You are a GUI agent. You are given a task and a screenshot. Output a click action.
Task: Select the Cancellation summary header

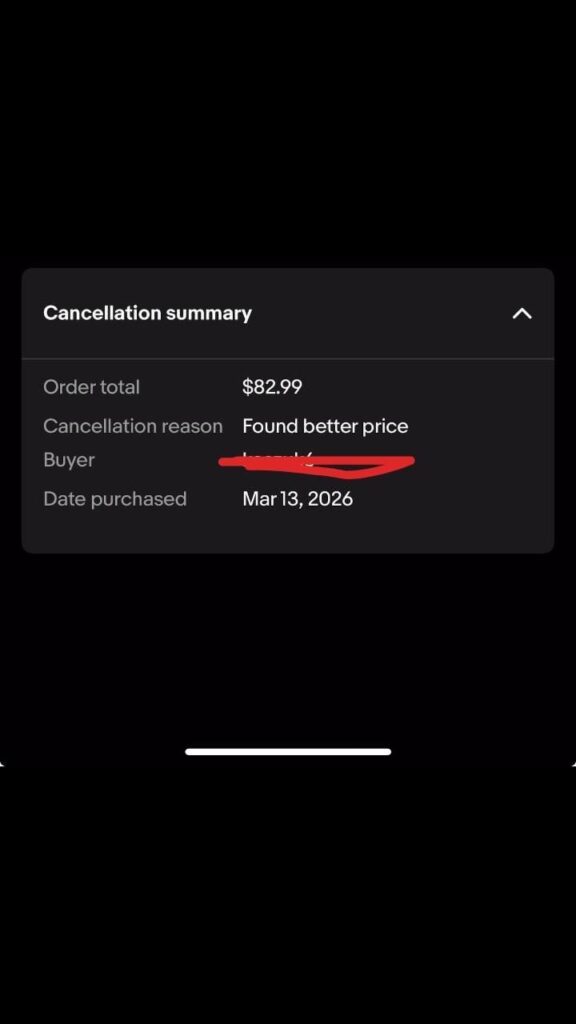[x=147, y=313]
